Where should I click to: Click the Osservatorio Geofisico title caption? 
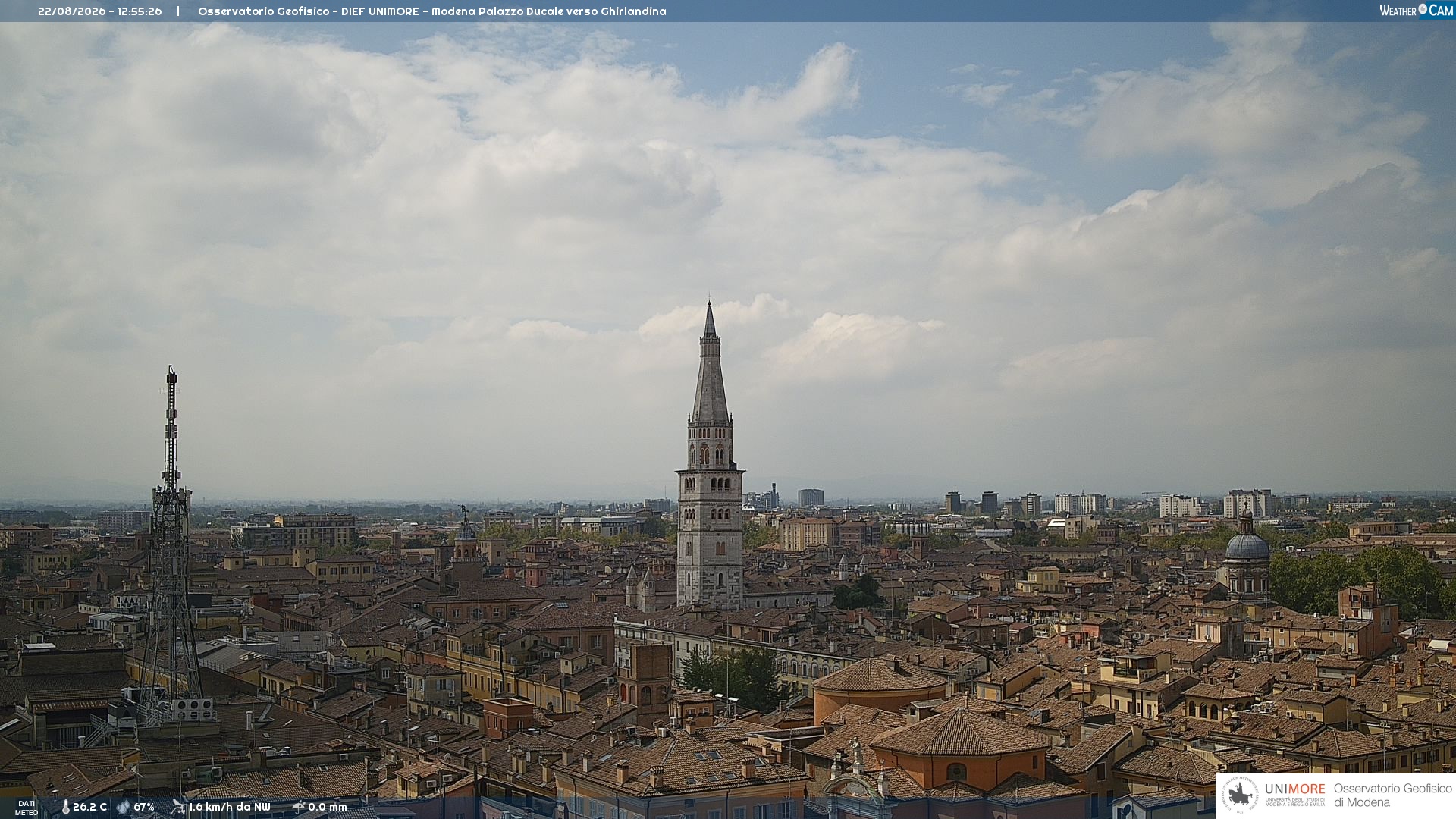tap(431, 11)
